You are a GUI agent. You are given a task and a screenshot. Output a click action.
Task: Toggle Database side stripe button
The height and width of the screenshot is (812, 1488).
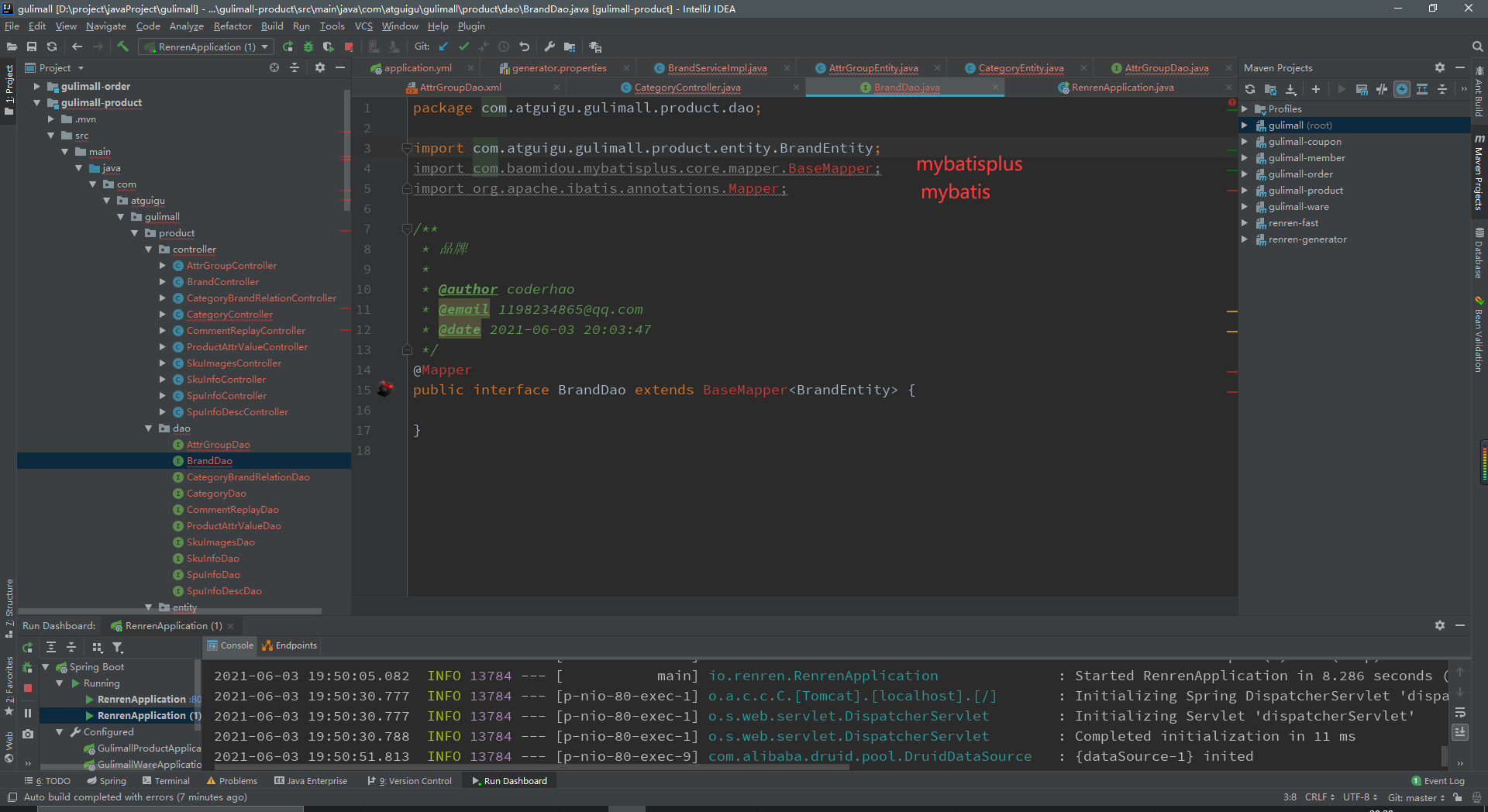tap(1479, 253)
